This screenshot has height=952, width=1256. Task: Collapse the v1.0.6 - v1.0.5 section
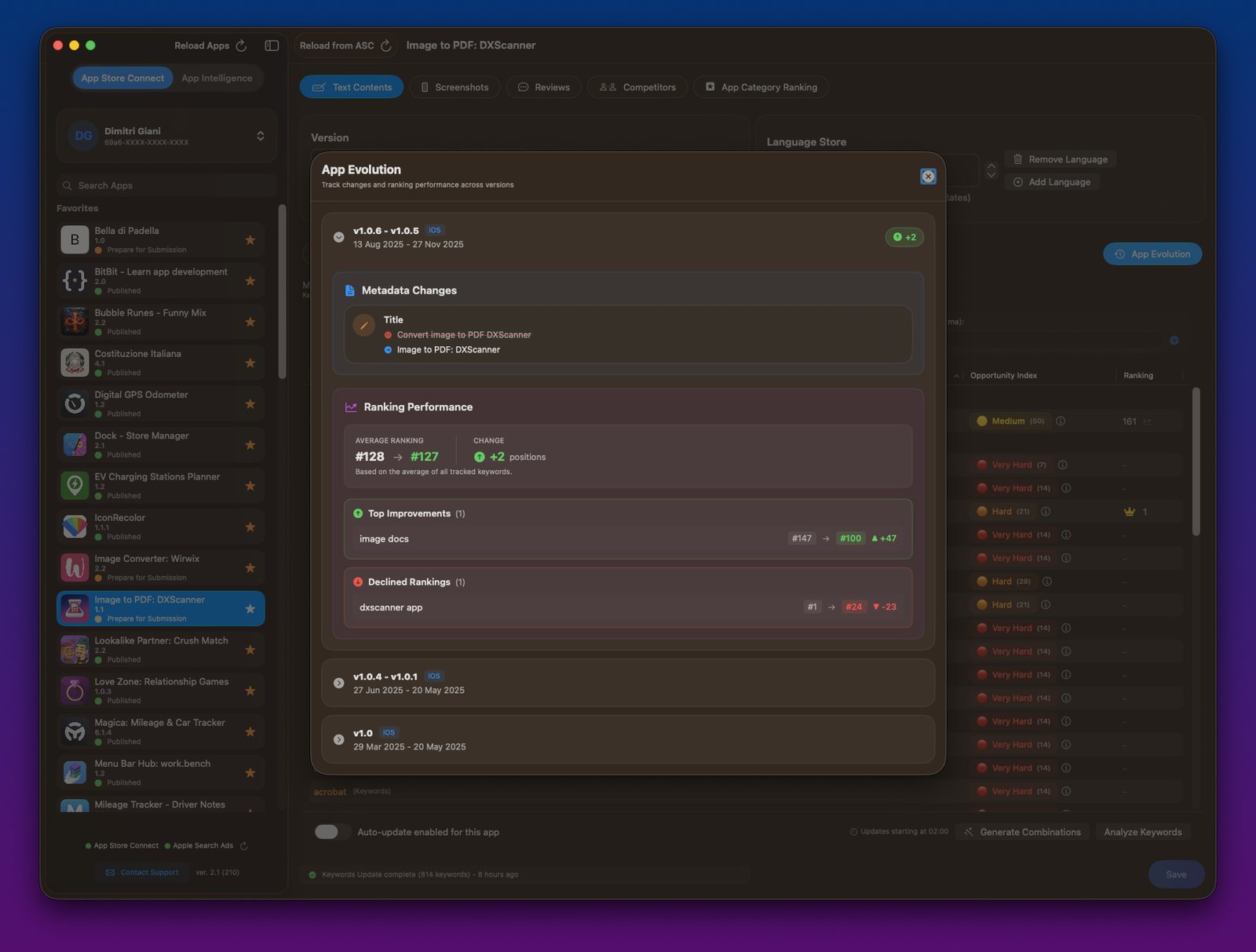pyautogui.click(x=338, y=236)
